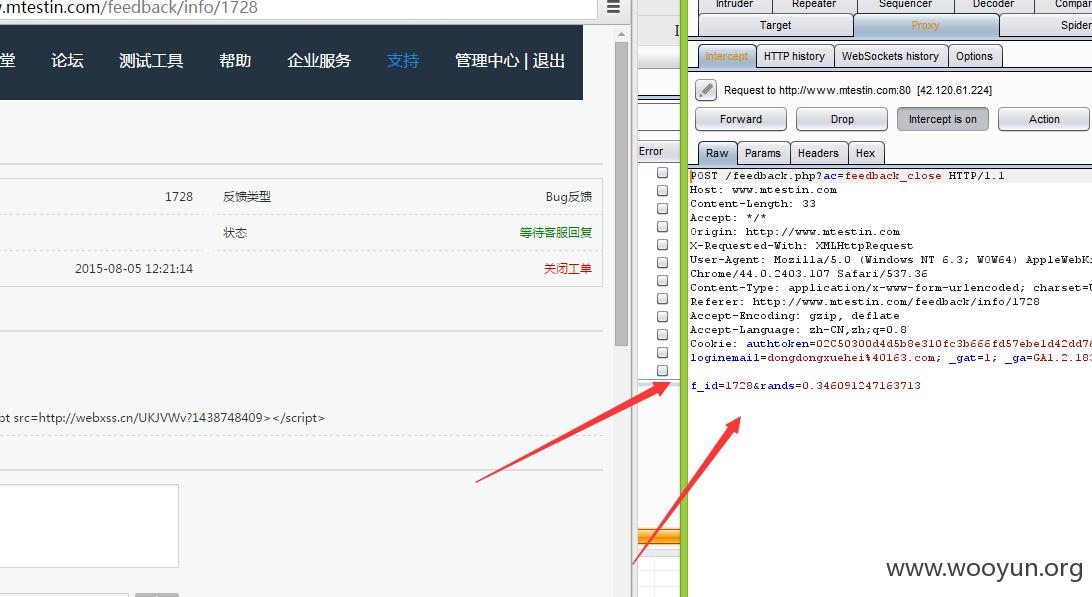Tick the third checkbox under the Error column
1092x597 pixels.
tap(662, 208)
